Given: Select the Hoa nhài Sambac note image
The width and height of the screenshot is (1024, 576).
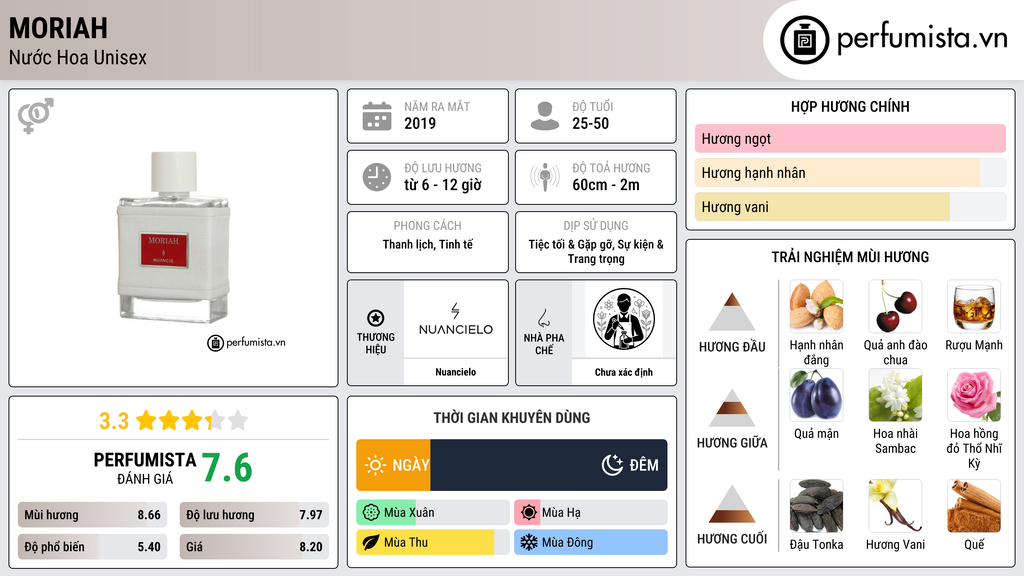Looking at the screenshot, I should [895, 395].
